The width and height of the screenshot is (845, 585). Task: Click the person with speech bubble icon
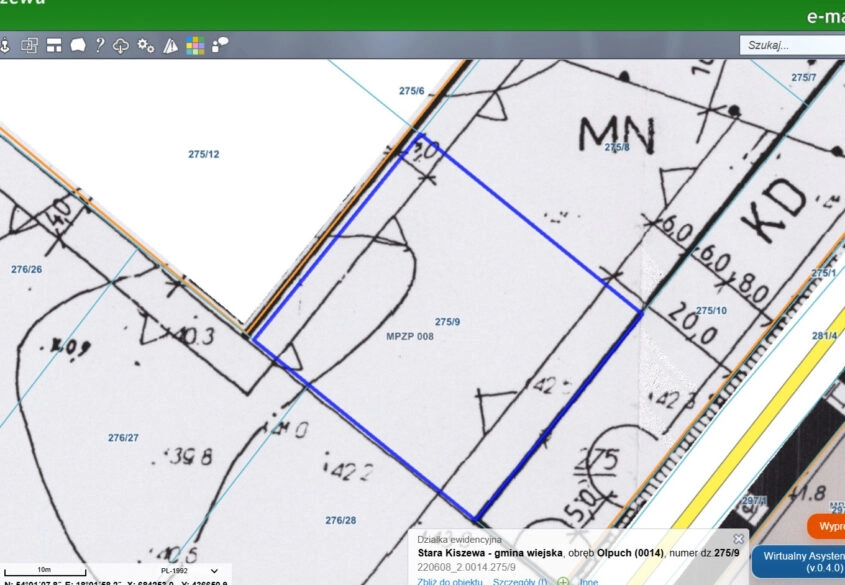click(x=220, y=45)
